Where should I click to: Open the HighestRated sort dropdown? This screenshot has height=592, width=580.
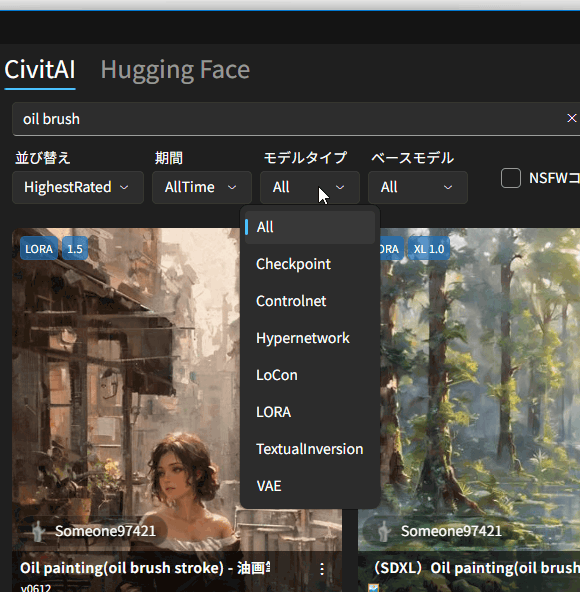tap(78, 187)
